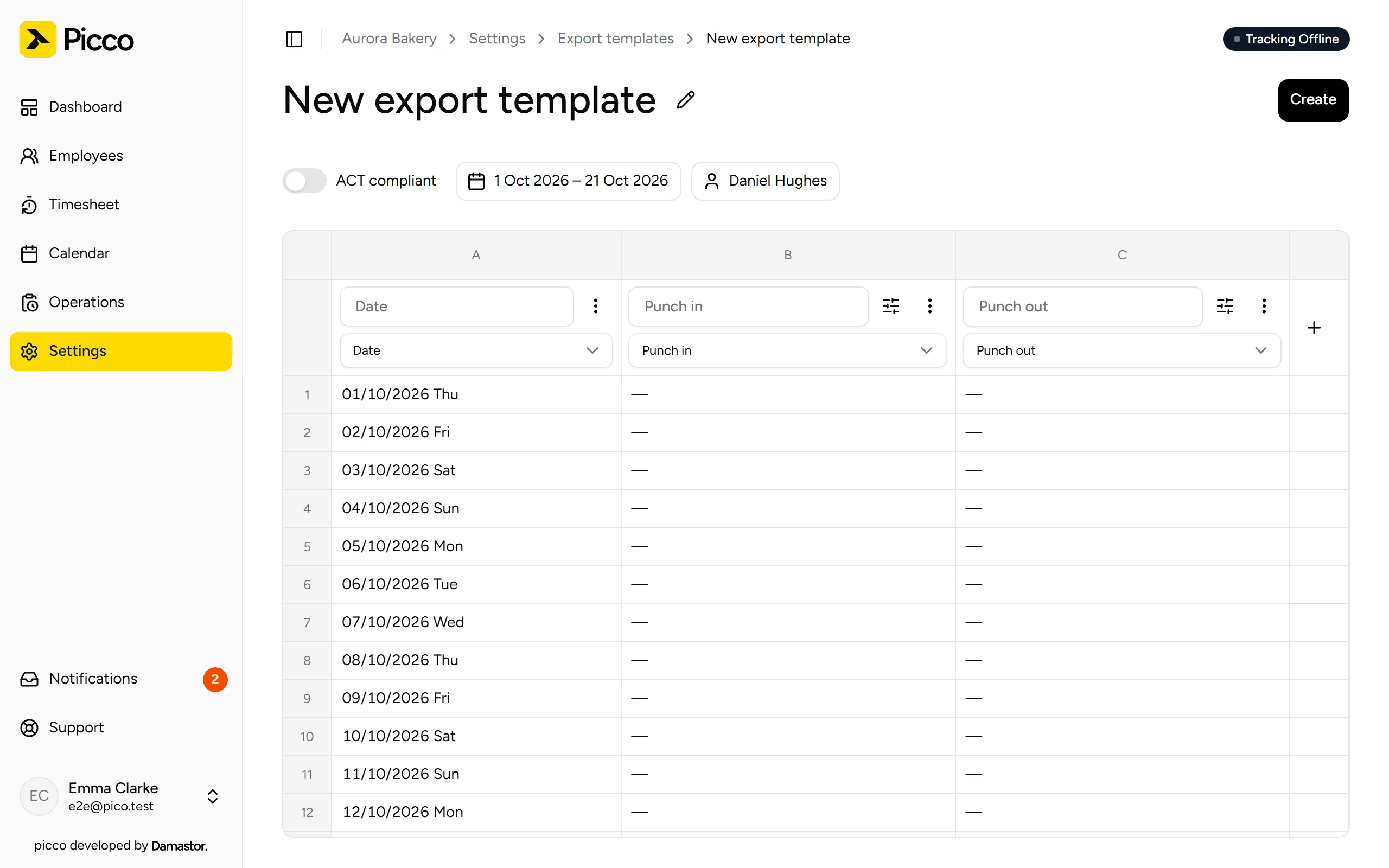The image size is (1389, 868).
Task: Click Aurora Bakery breadcrumb
Action: point(389,39)
